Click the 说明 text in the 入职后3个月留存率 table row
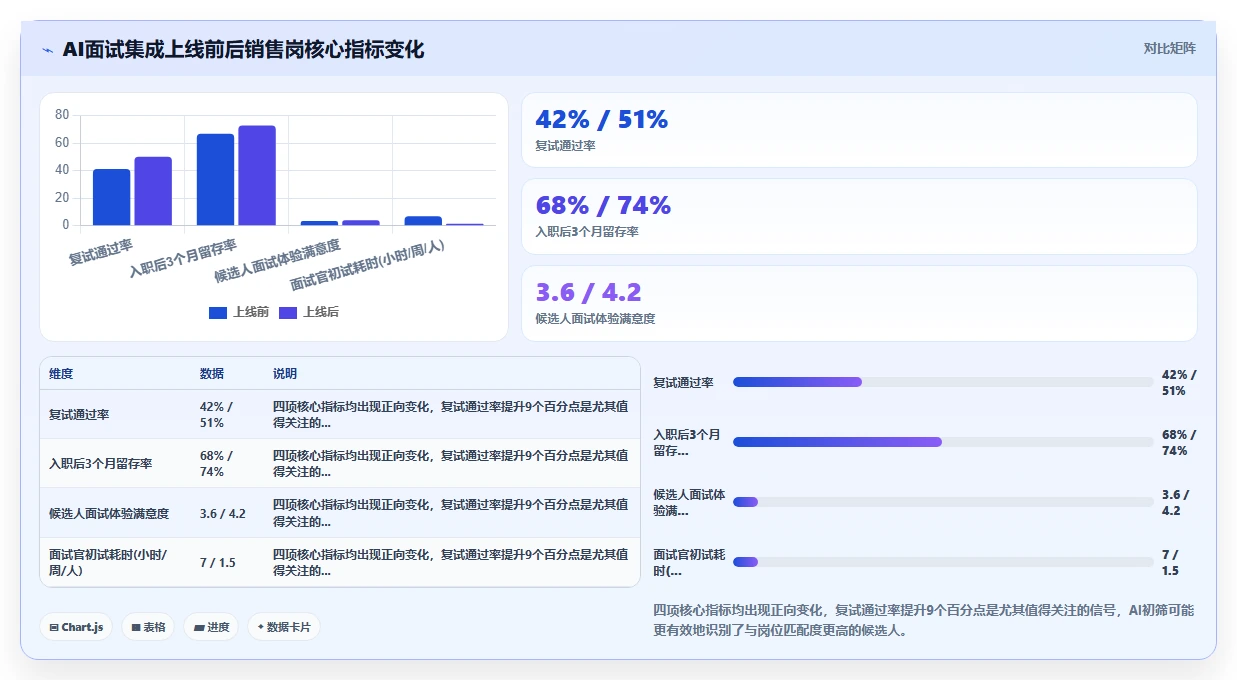The image size is (1237, 680). point(451,464)
